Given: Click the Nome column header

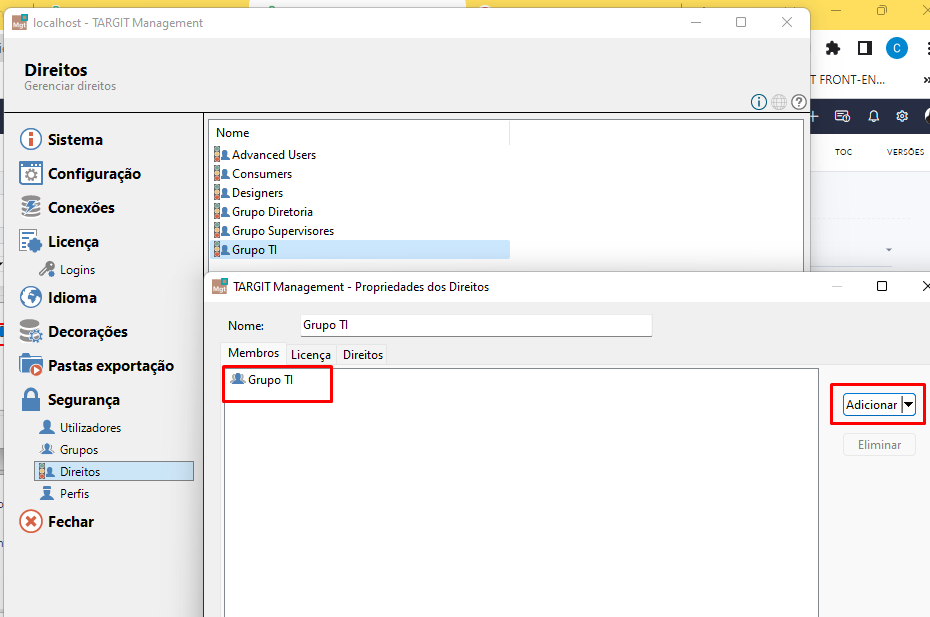Looking at the screenshot, I should [360, 133].
